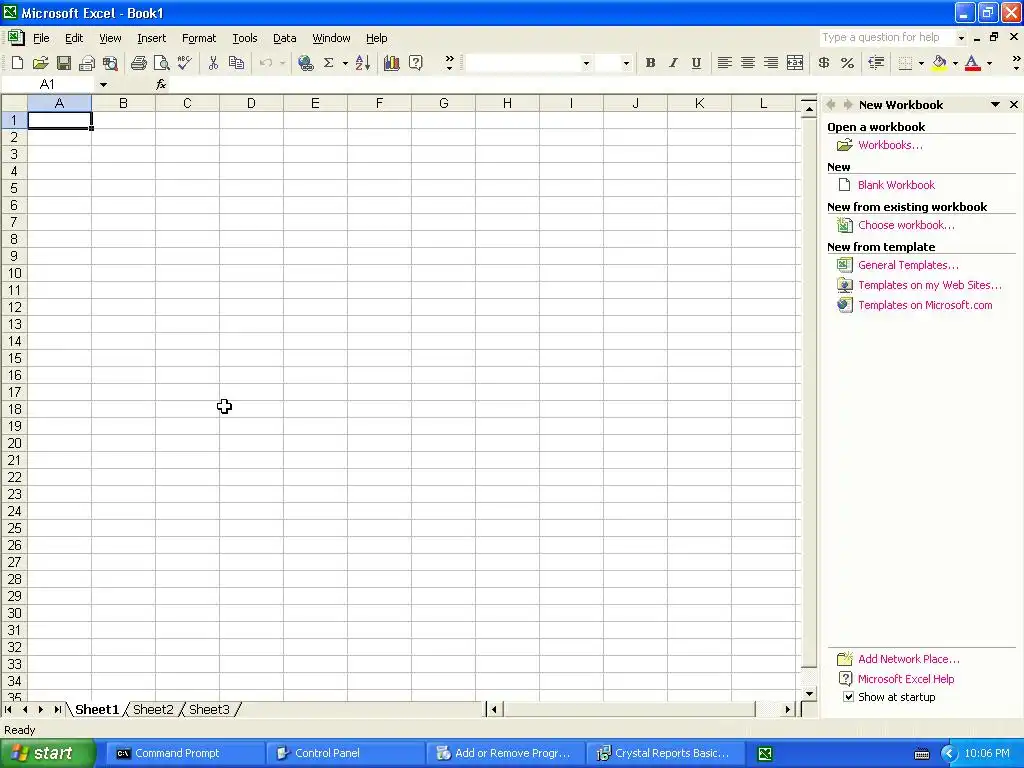Open Templates on Microsoft.com link
This screenshot has width=1024, height=768.
click(925, 305)
